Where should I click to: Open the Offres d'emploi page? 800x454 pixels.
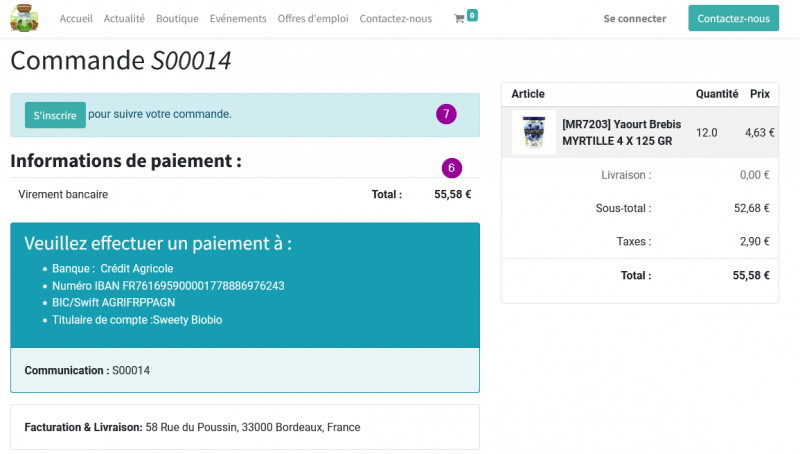[x=313, y=18]
